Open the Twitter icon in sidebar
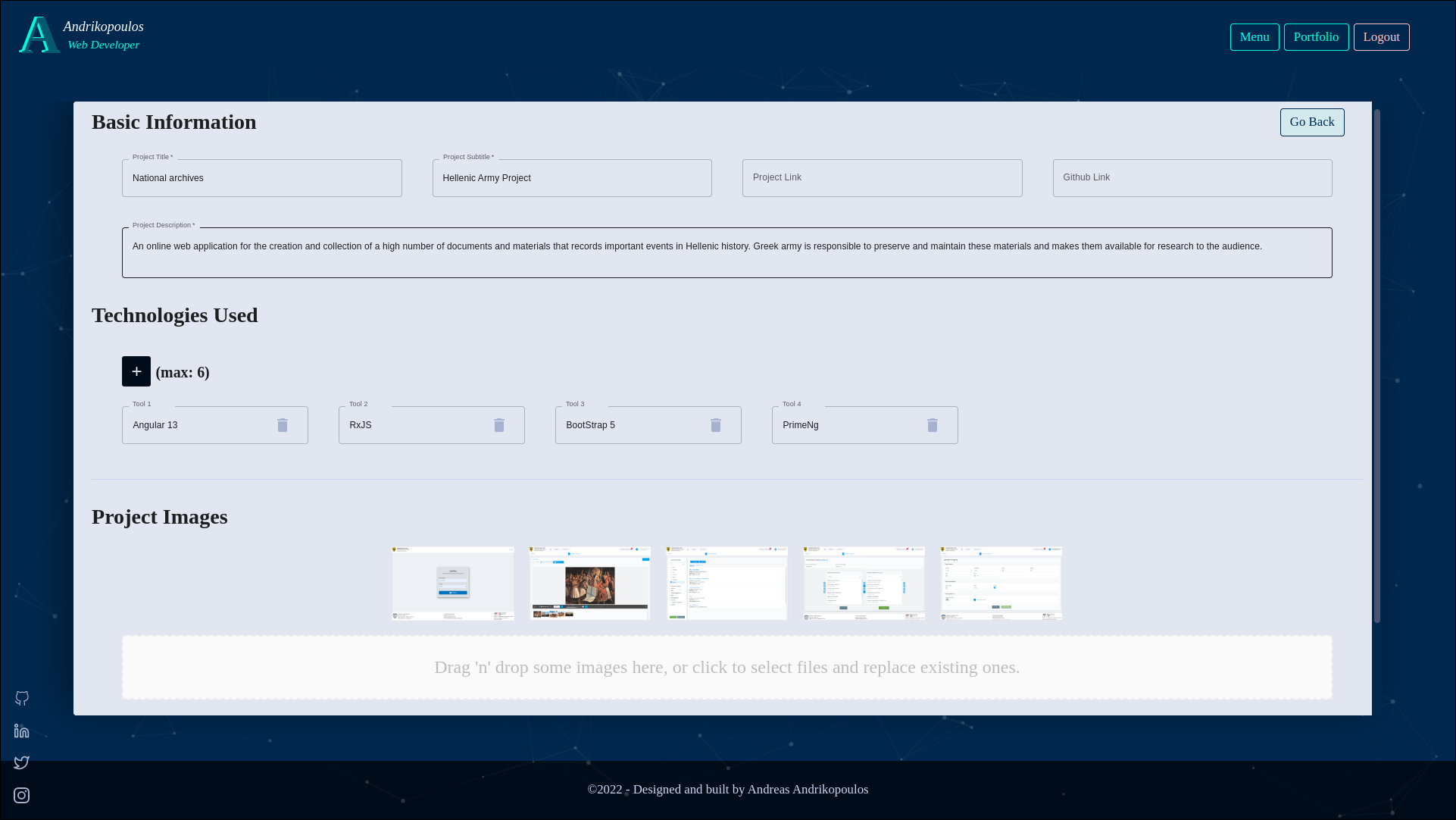Viewport: 1456px width, 820px height. coord(22,762)
